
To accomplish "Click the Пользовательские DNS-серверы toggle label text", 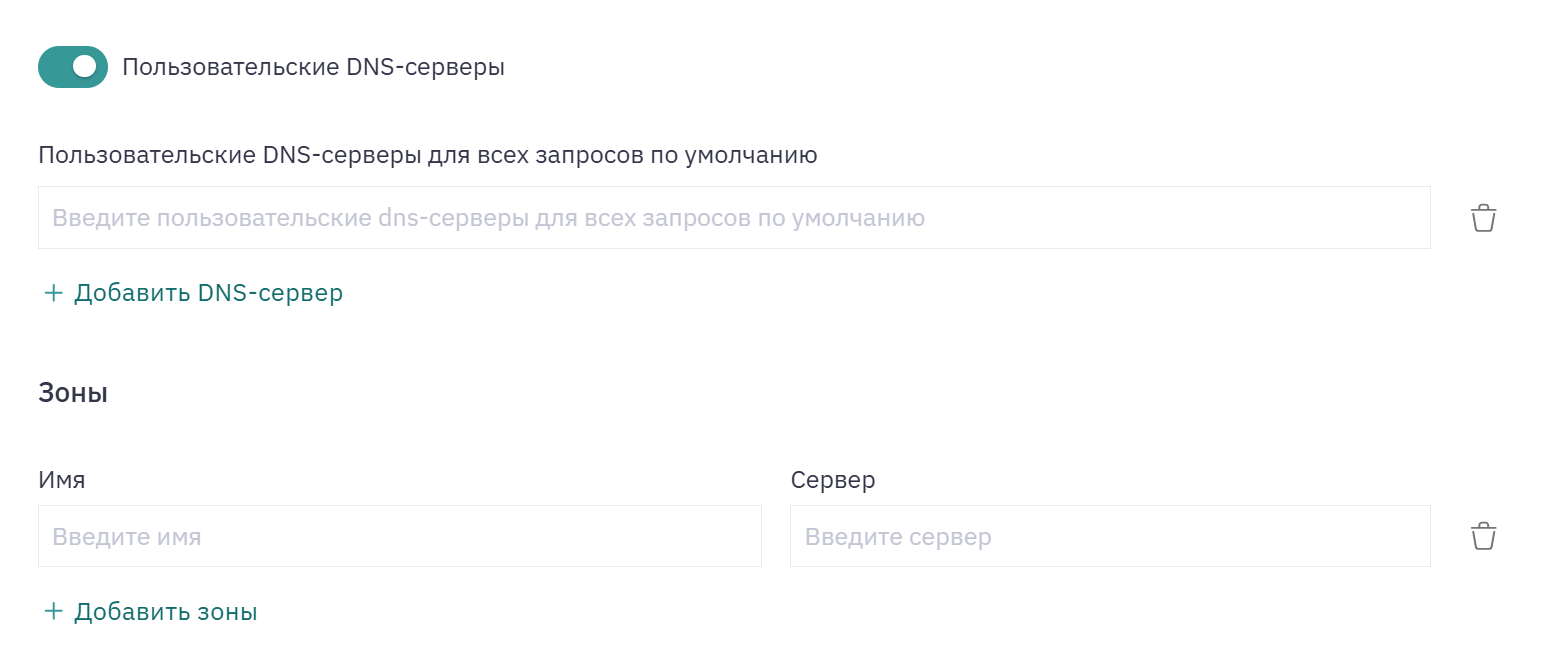I will point(313,67).
